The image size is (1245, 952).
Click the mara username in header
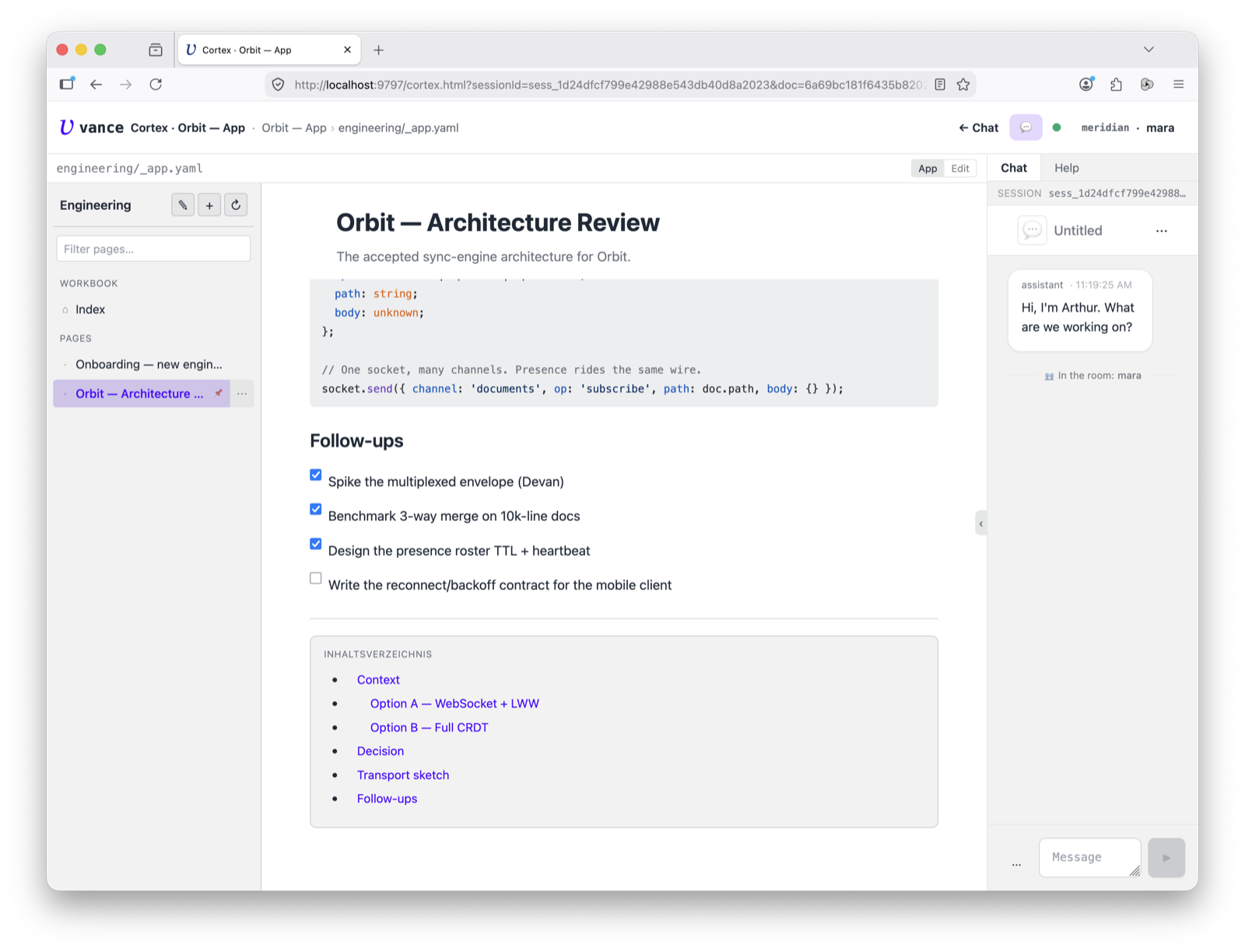[x=1160, y=128]
